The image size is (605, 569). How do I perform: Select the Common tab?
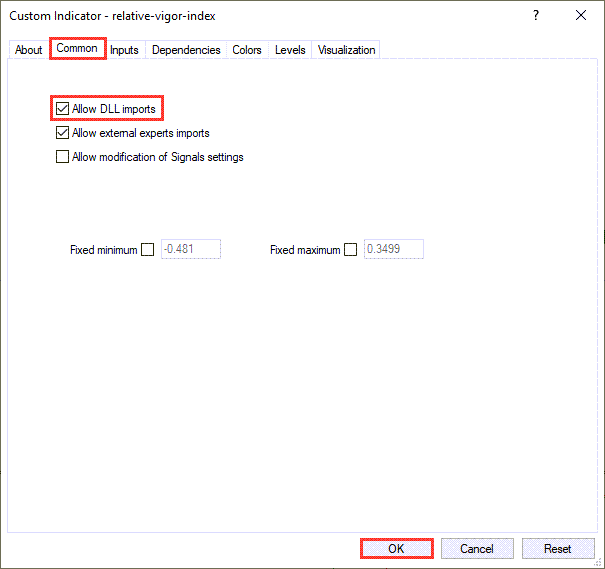coord(77,48)
